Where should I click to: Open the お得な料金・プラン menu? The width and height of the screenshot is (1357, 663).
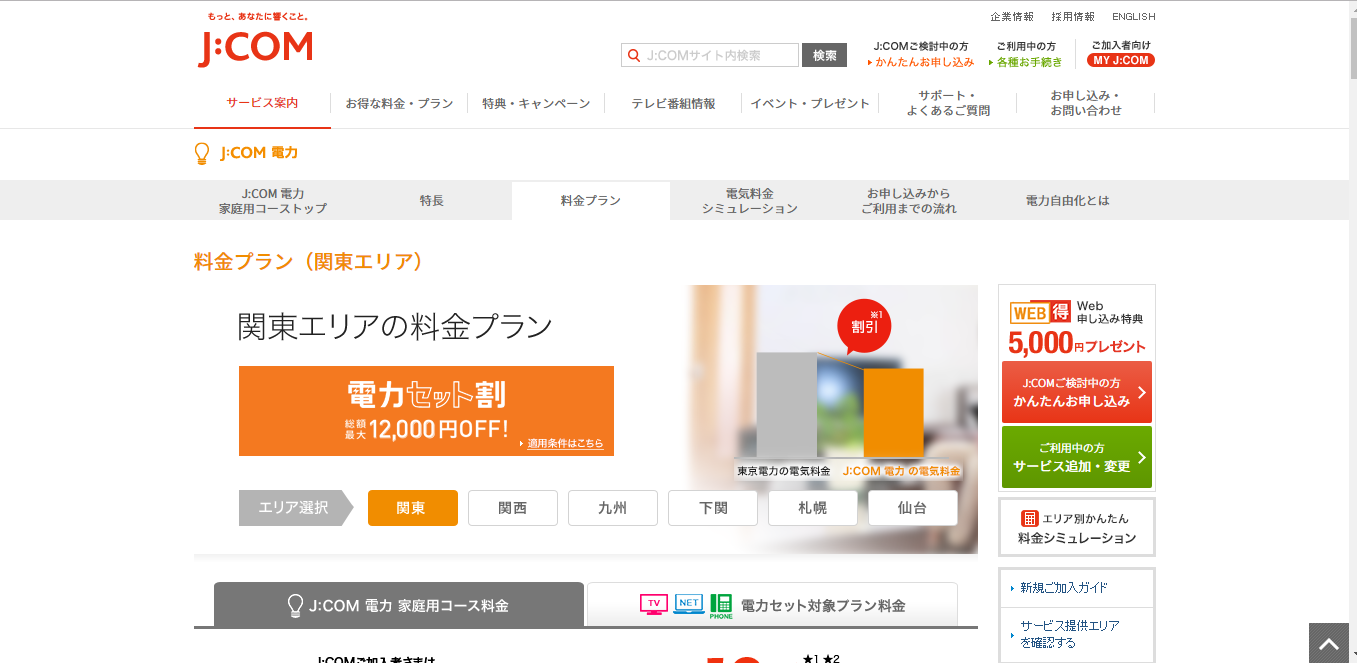click(399, 103)
